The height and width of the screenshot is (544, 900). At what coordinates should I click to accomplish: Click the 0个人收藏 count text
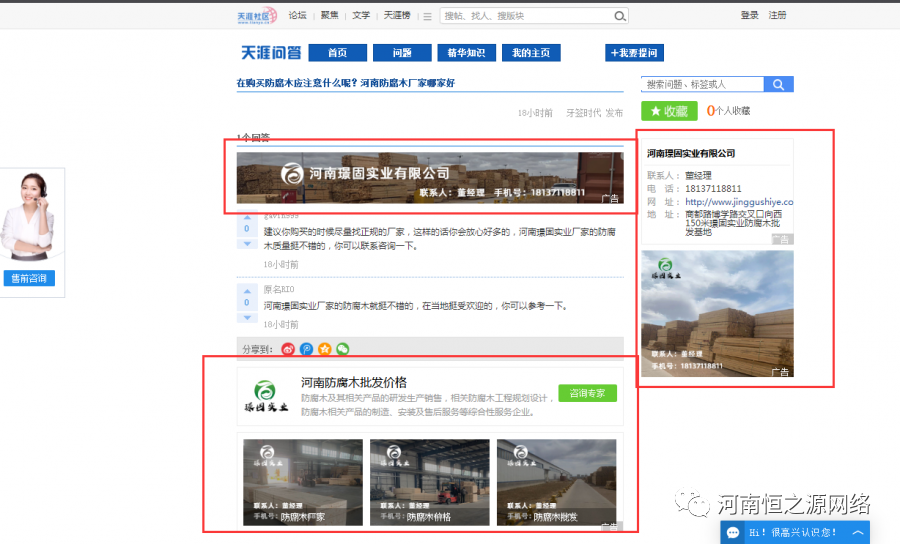(x=728, y=111)
